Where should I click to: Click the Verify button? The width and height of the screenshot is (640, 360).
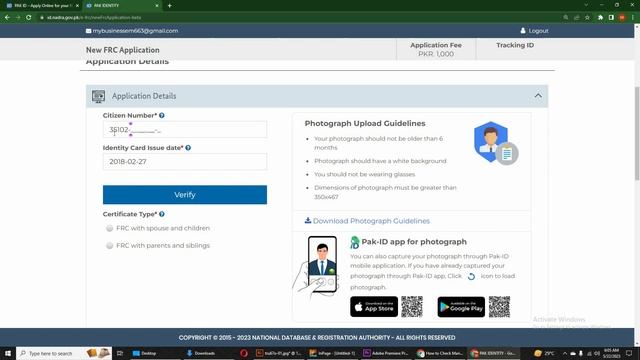coord(185,195)
